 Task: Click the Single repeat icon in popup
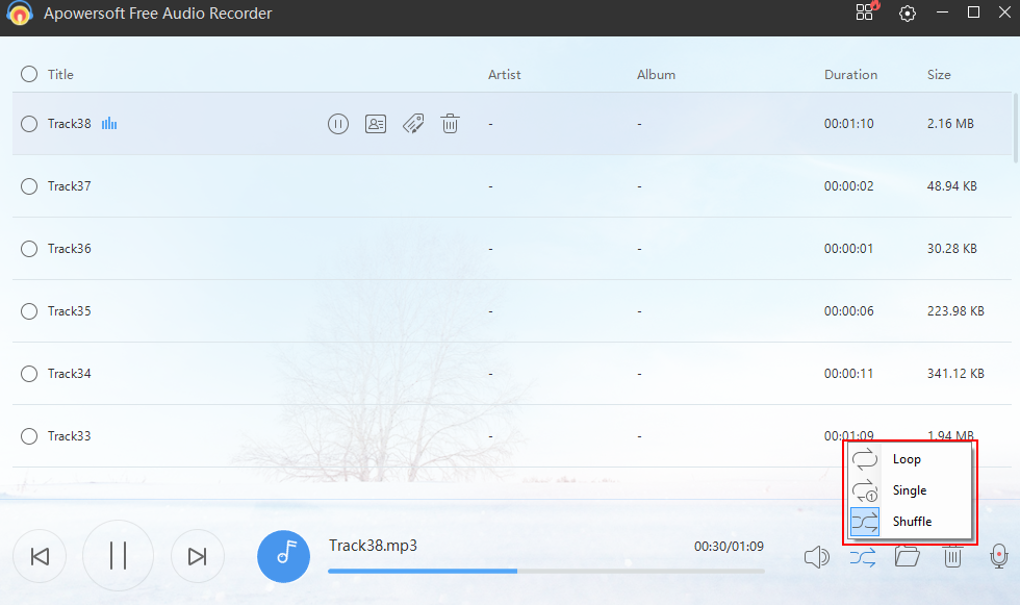tap(865, 491)
